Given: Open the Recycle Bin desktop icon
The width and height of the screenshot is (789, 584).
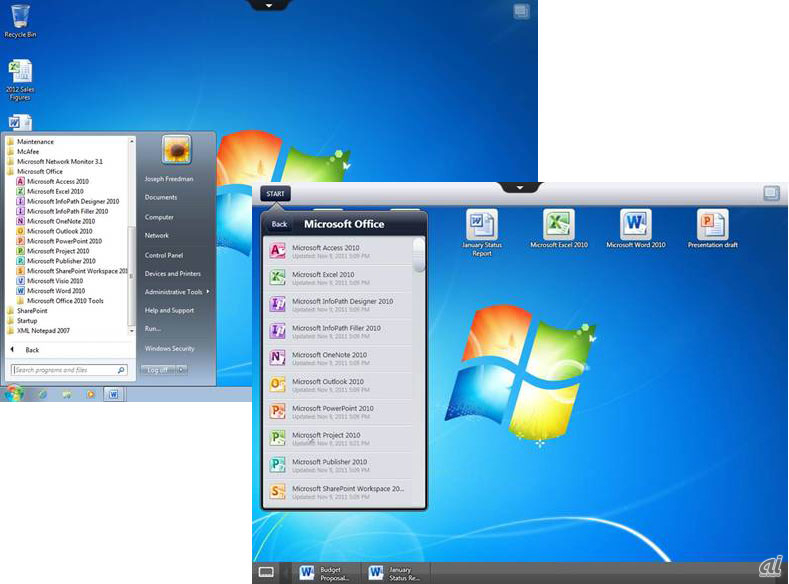Looking at the screenshot, I should pyautogui.click(x=17, y=17).
